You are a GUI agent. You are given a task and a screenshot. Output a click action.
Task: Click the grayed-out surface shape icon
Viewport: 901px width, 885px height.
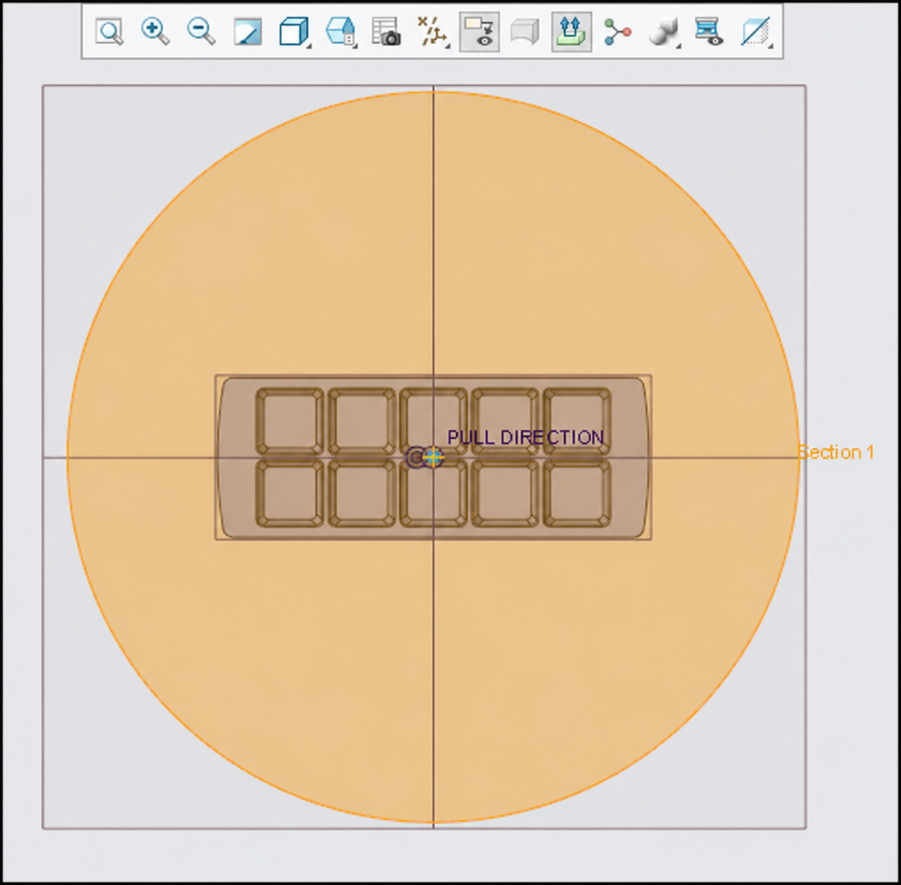[x=525, y=32]
